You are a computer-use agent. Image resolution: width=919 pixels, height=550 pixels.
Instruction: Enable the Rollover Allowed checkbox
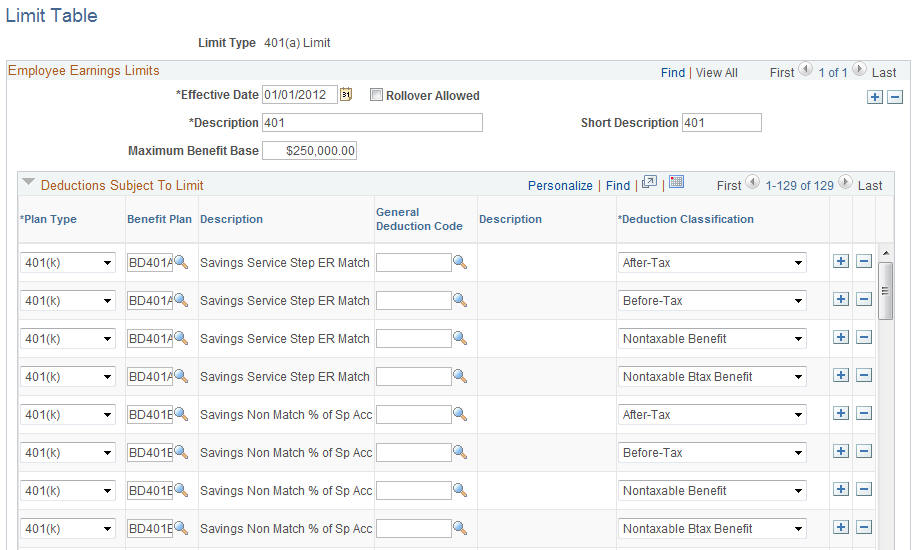click(376, 95)
